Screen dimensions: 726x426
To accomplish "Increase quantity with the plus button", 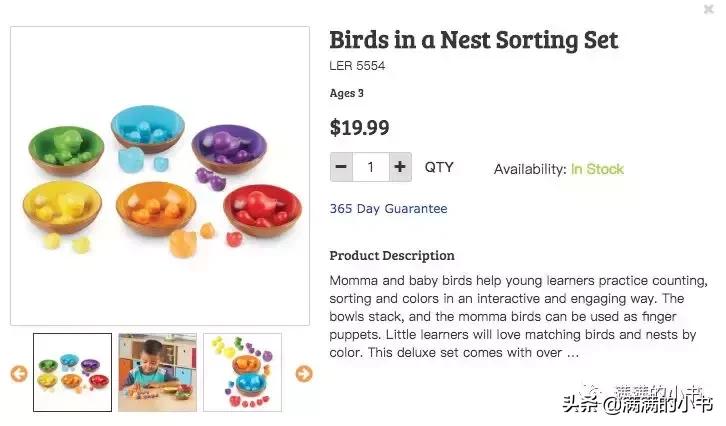I will pos(400,167).
